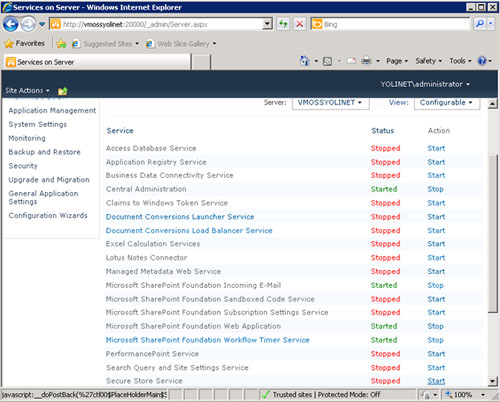Stop SharePoint Foundation Incoming E-Mail

(435, 285)
